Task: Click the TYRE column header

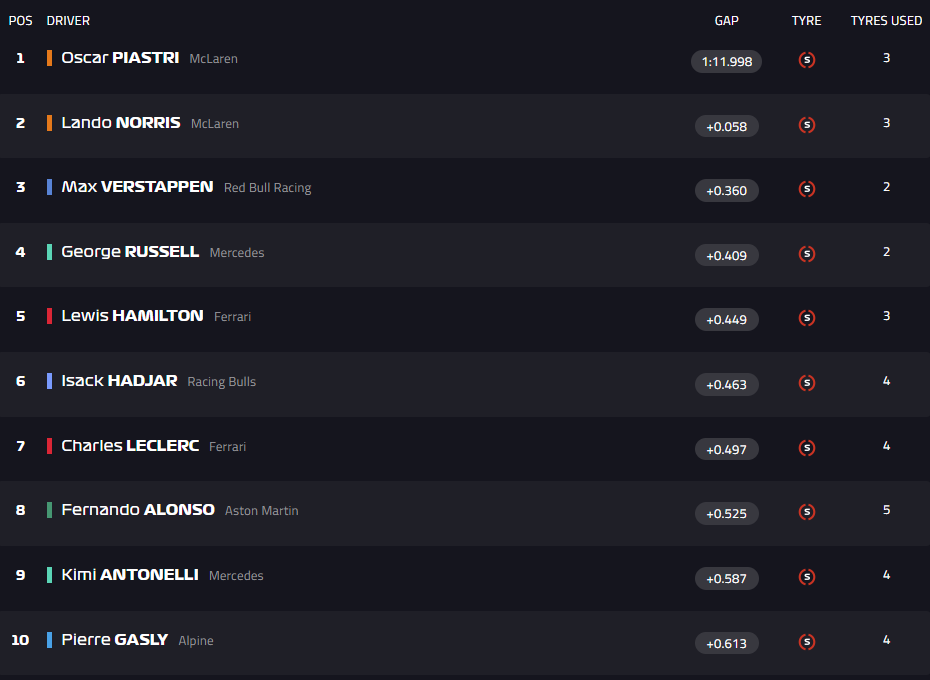Action: tap(806, 21)
